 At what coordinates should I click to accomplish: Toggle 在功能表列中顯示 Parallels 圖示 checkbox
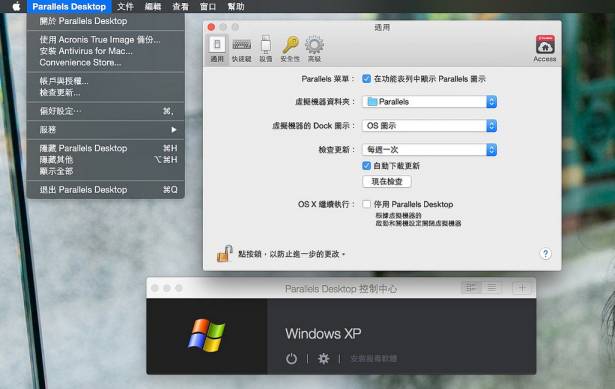[x=366, y=79]
